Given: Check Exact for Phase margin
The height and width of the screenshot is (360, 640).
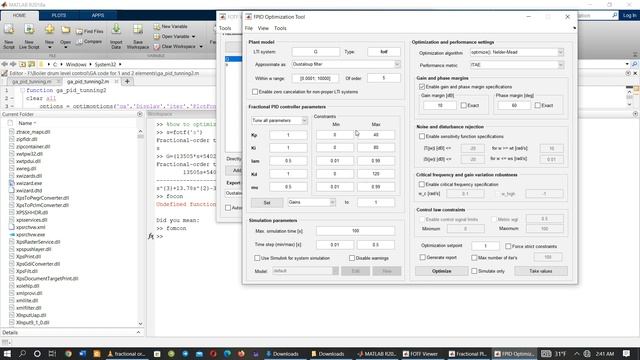Looking at the screenshot, I should click(x=538, y=105).
